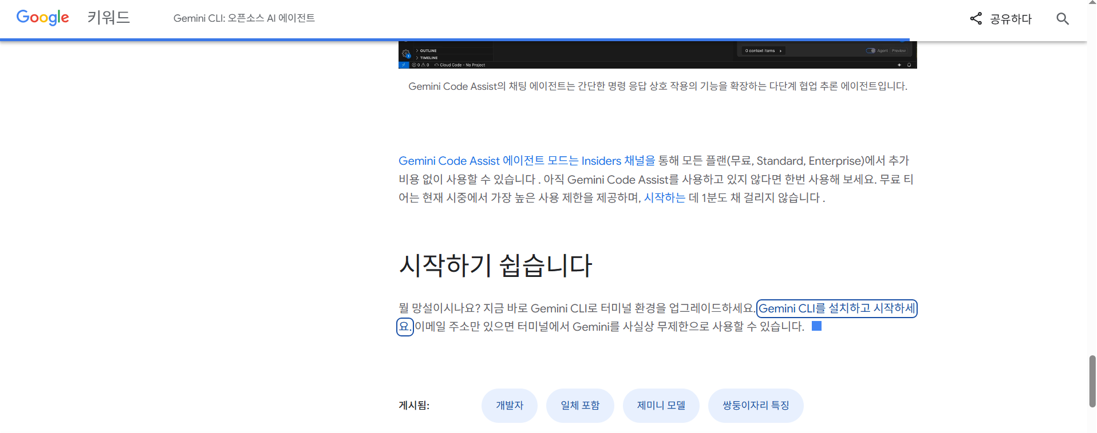Screen dimensions: 1097x433
Task: Open the Gemini Code Assist 에이전트 모드는 Insiders 채널을 link
Action: point(527,159)
